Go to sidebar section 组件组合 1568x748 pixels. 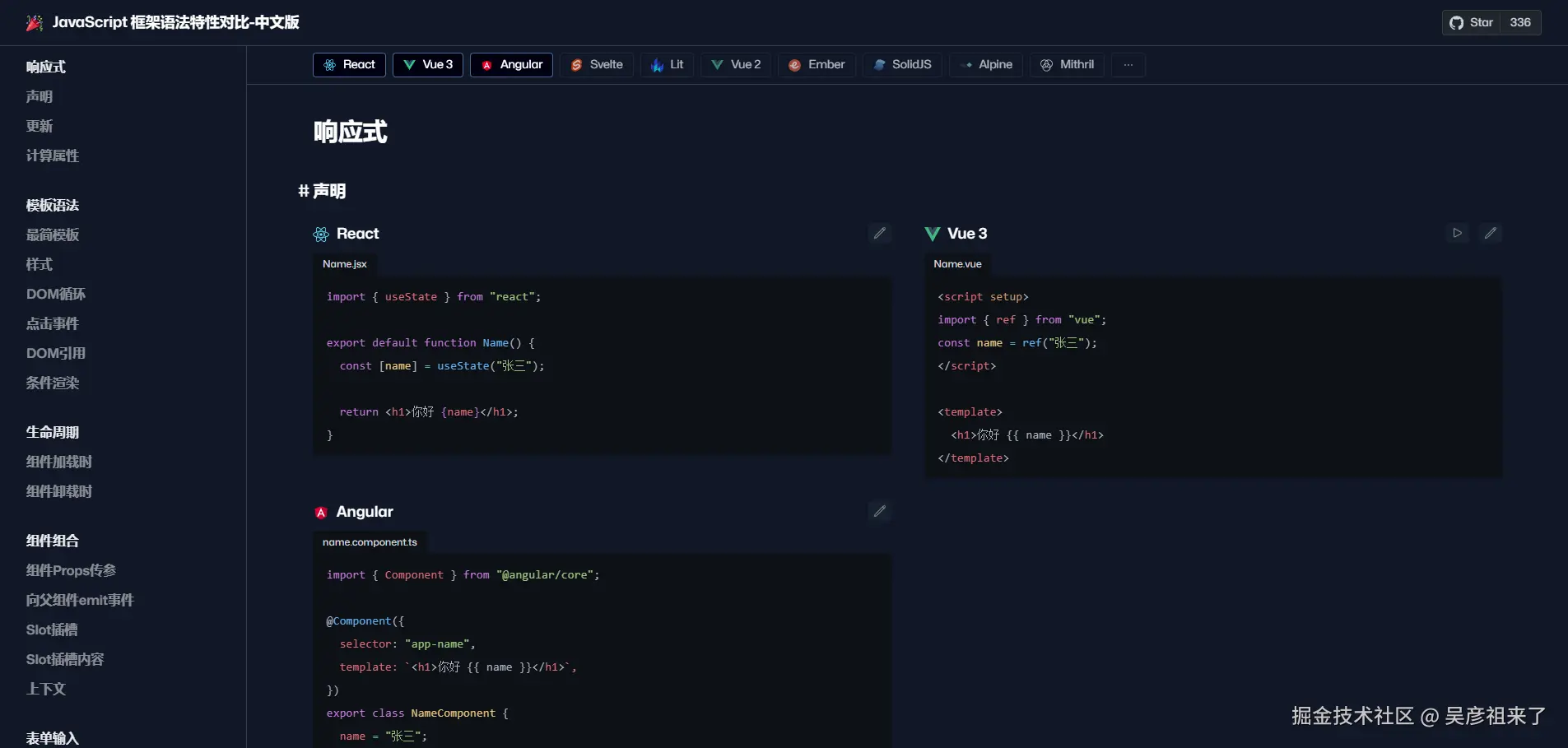click(x=53, y=541)
